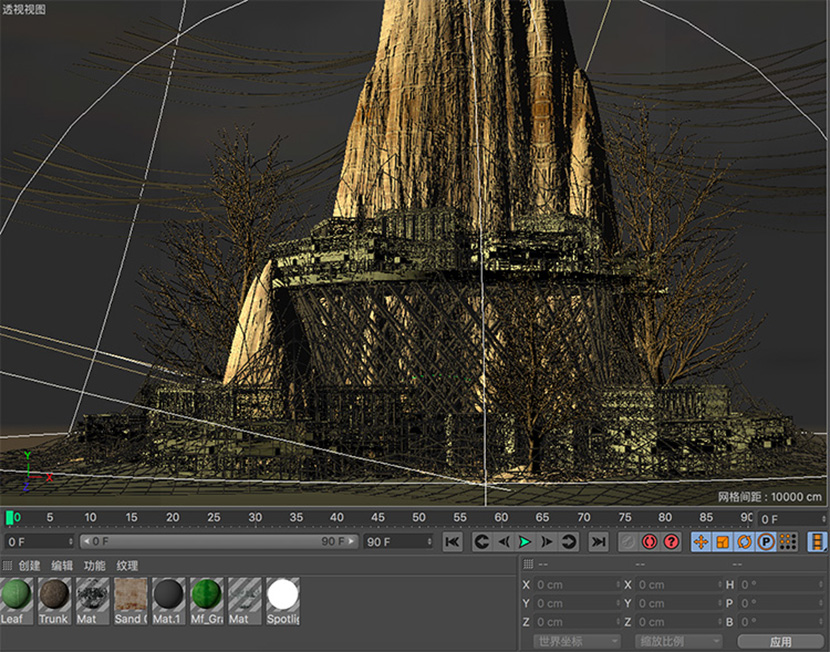This screenshot has height=652, width=830.
Task: Click the 应用 apply button
Action: 781,641
